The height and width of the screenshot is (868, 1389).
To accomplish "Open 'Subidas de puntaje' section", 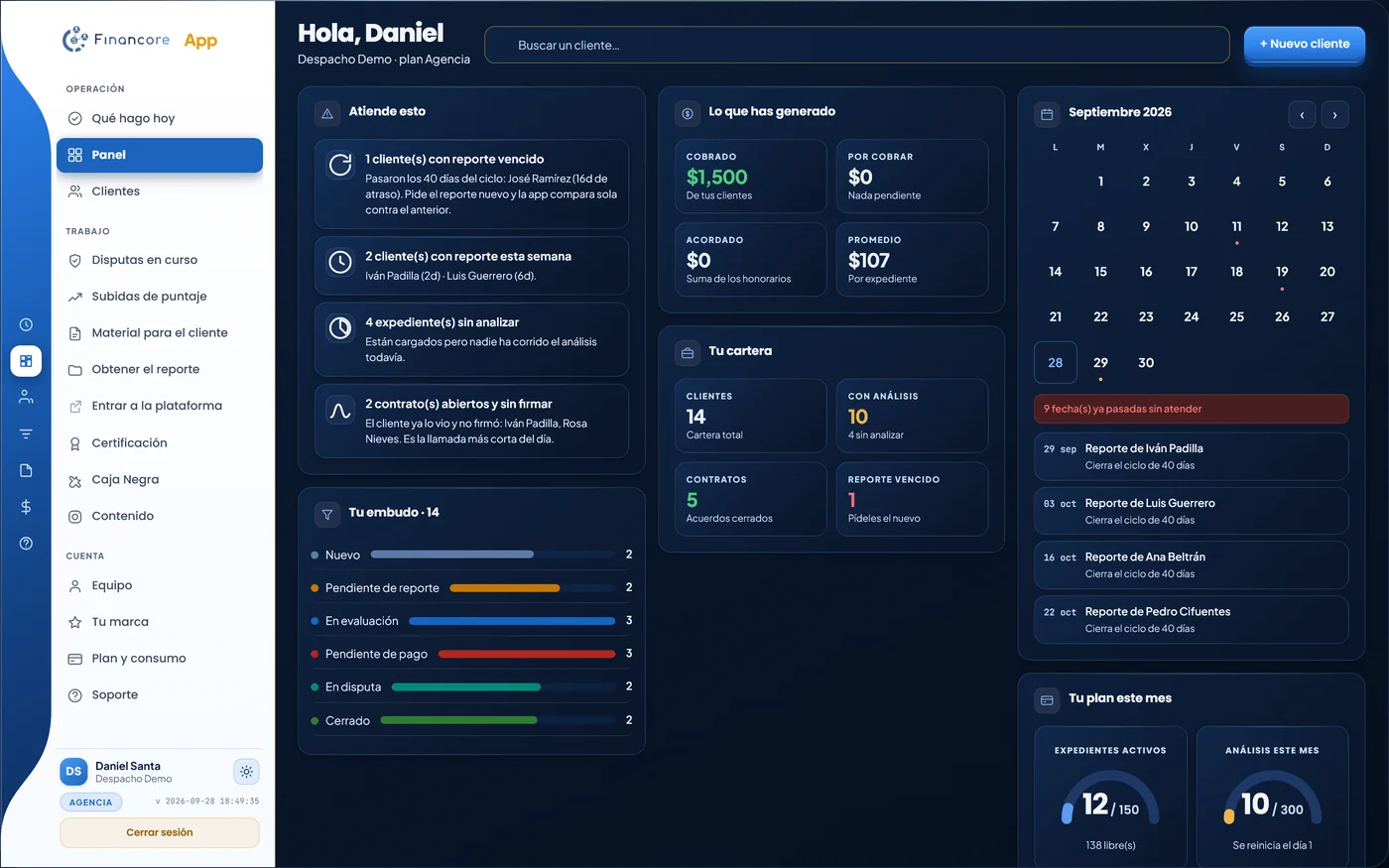I will click(160, 297).
